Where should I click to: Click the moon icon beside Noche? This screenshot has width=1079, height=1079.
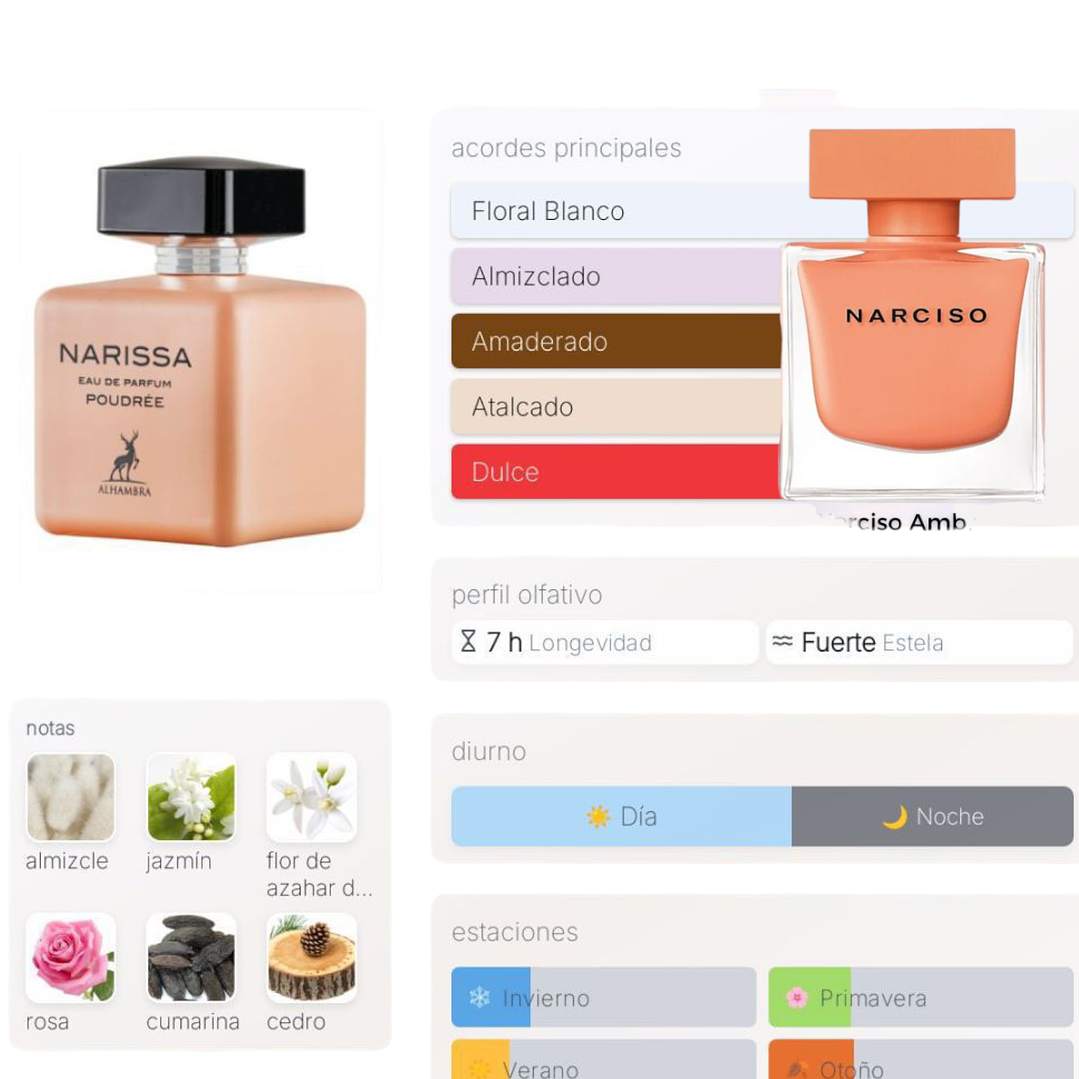click(x=895, y=817)
